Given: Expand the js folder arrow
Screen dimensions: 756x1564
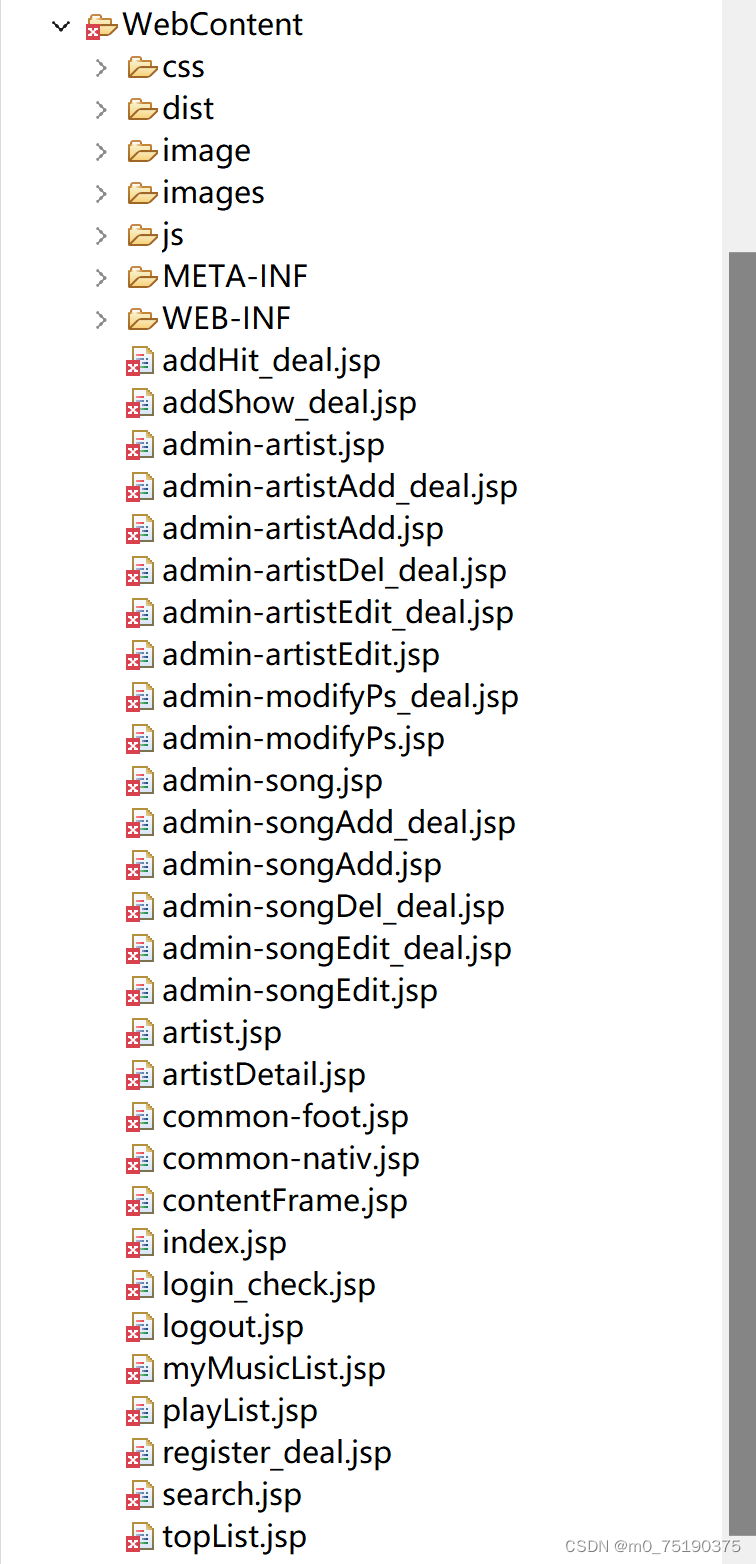Looking at the screenshot, I should (x=100, y=235).
